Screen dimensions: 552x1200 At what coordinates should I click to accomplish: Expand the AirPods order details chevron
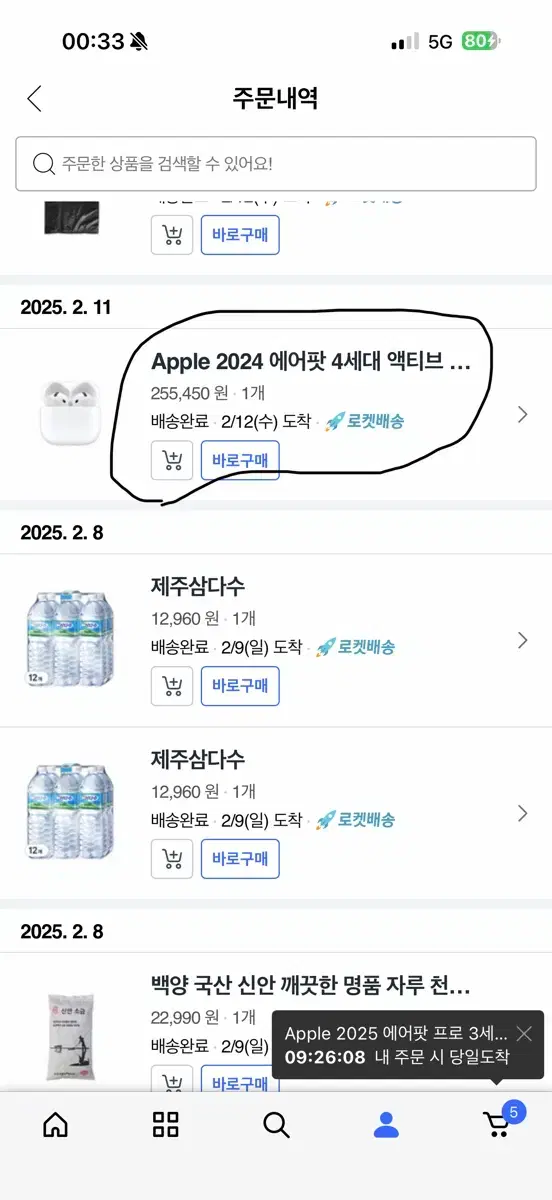click(x=522, y=414)
